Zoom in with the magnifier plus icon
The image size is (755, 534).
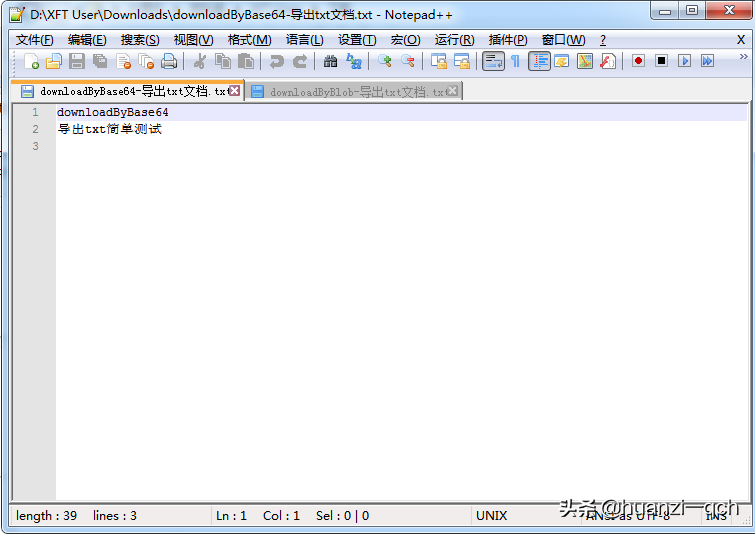click(x=384, y=61)
